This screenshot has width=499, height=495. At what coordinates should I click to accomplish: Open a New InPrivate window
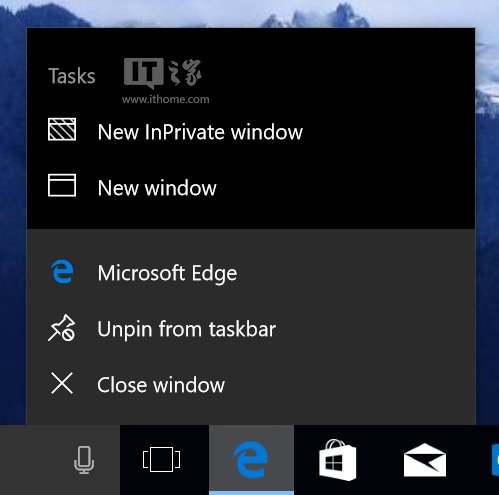click(x=251, y=131)
